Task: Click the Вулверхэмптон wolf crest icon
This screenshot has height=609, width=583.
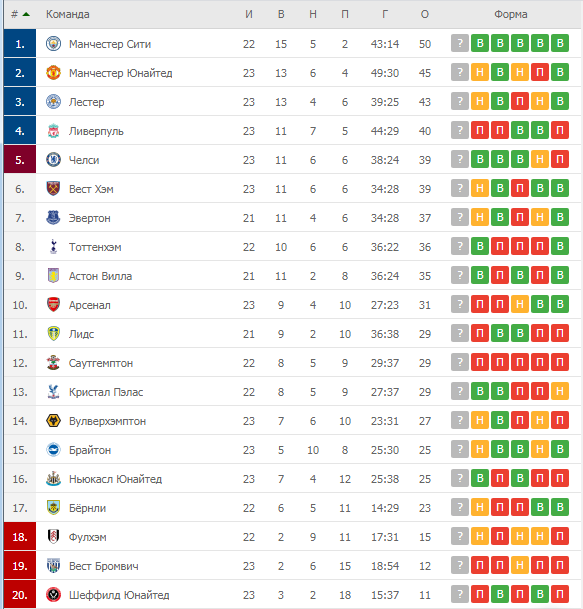Action: [53, 421]
